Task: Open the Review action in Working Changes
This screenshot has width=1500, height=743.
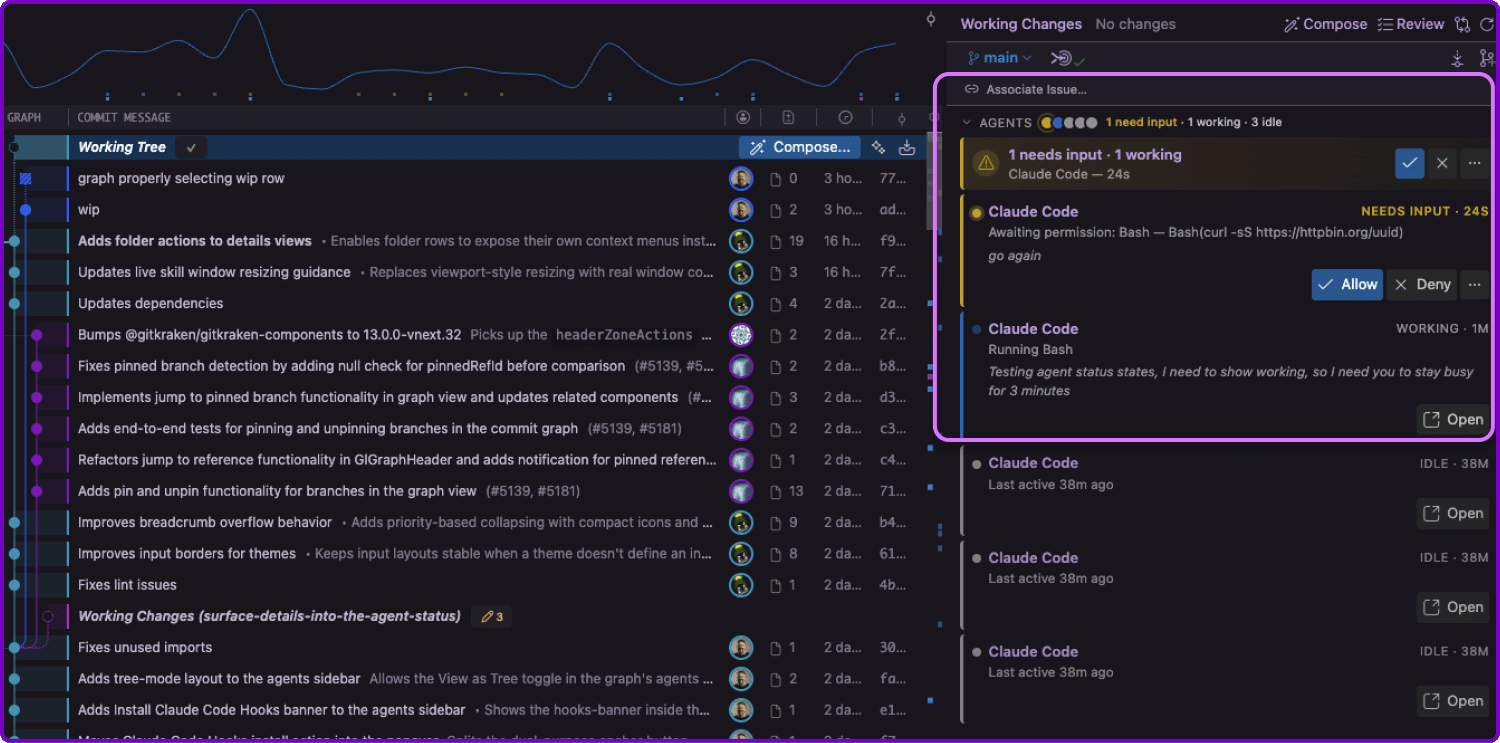Action: click(1411, 24)
